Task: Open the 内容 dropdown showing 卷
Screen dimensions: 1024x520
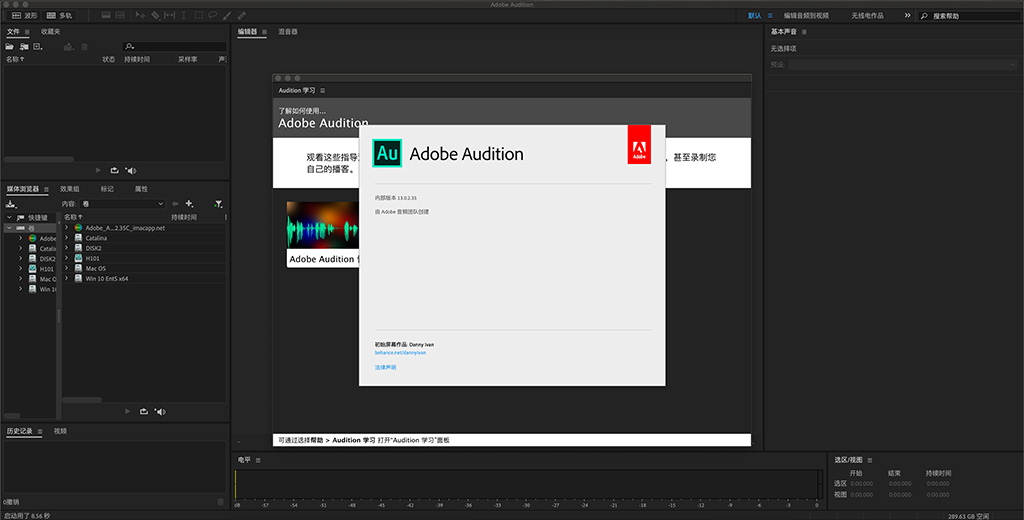Action: coord(123,204)
